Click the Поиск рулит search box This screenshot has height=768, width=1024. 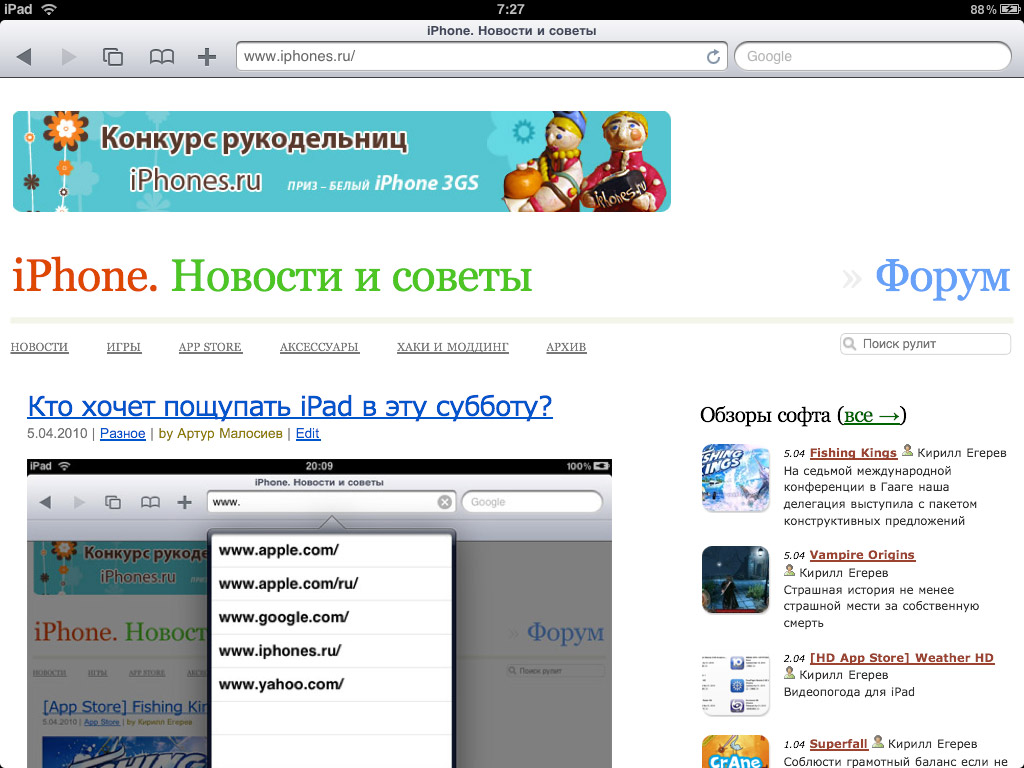coord(925,344)
